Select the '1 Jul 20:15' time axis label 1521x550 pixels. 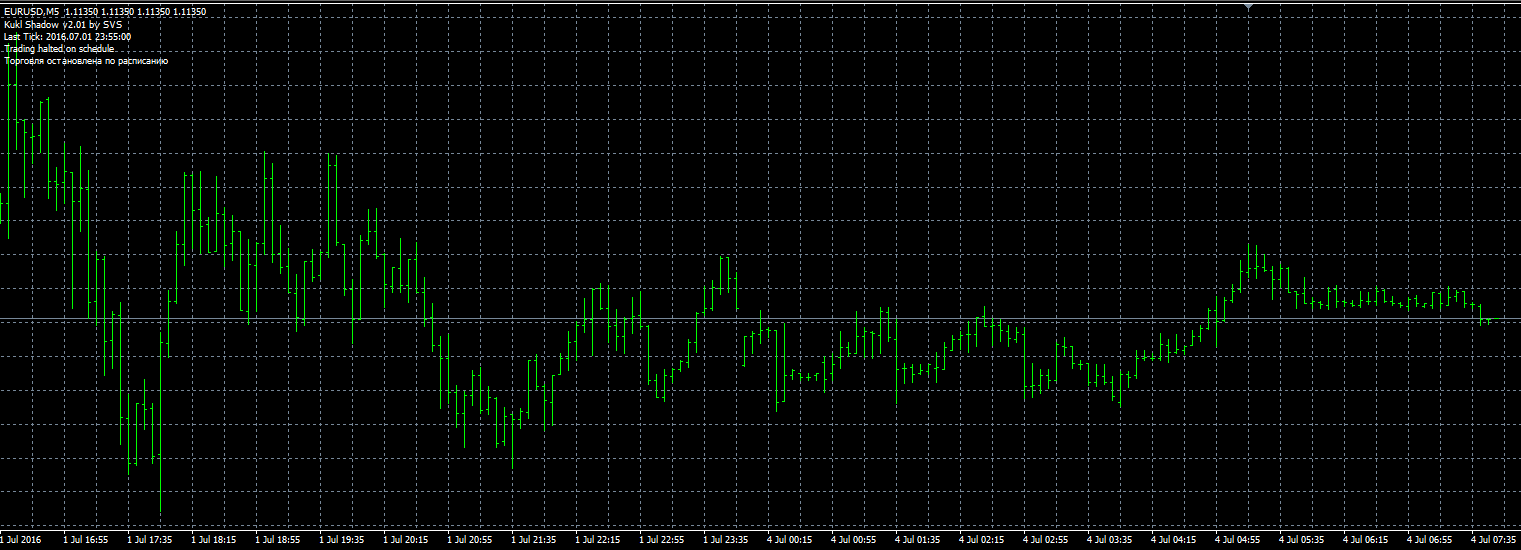tap(405, 540)
